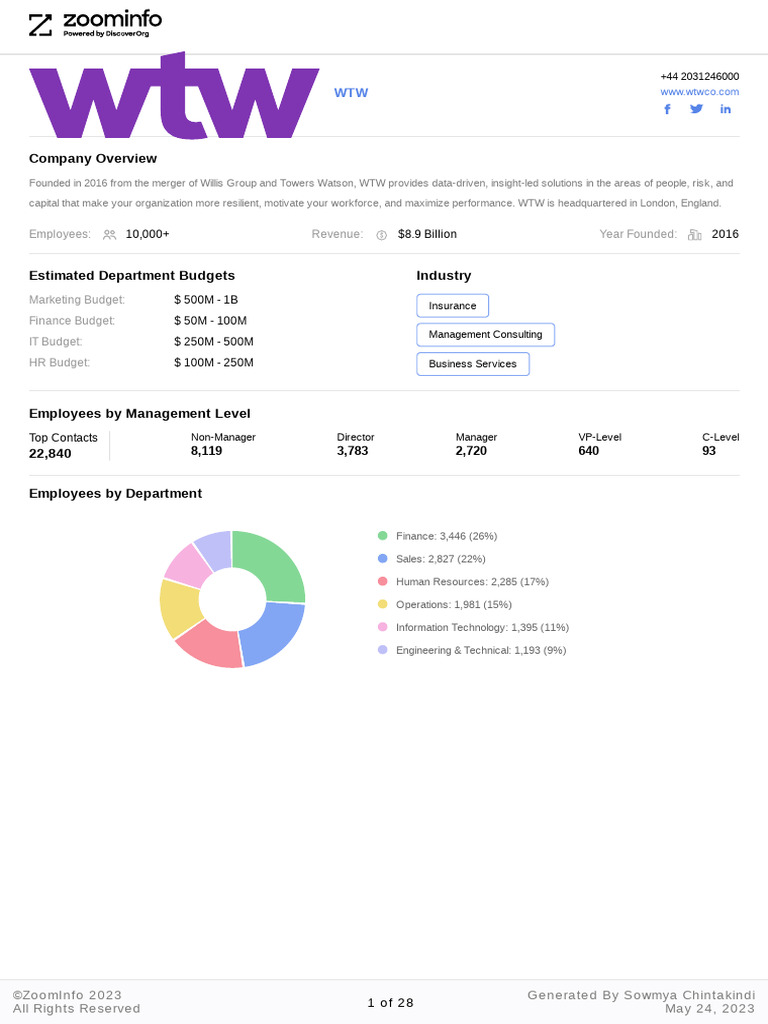Select the Insurance industry tag

pyautogui.click(x=453, y=306)
